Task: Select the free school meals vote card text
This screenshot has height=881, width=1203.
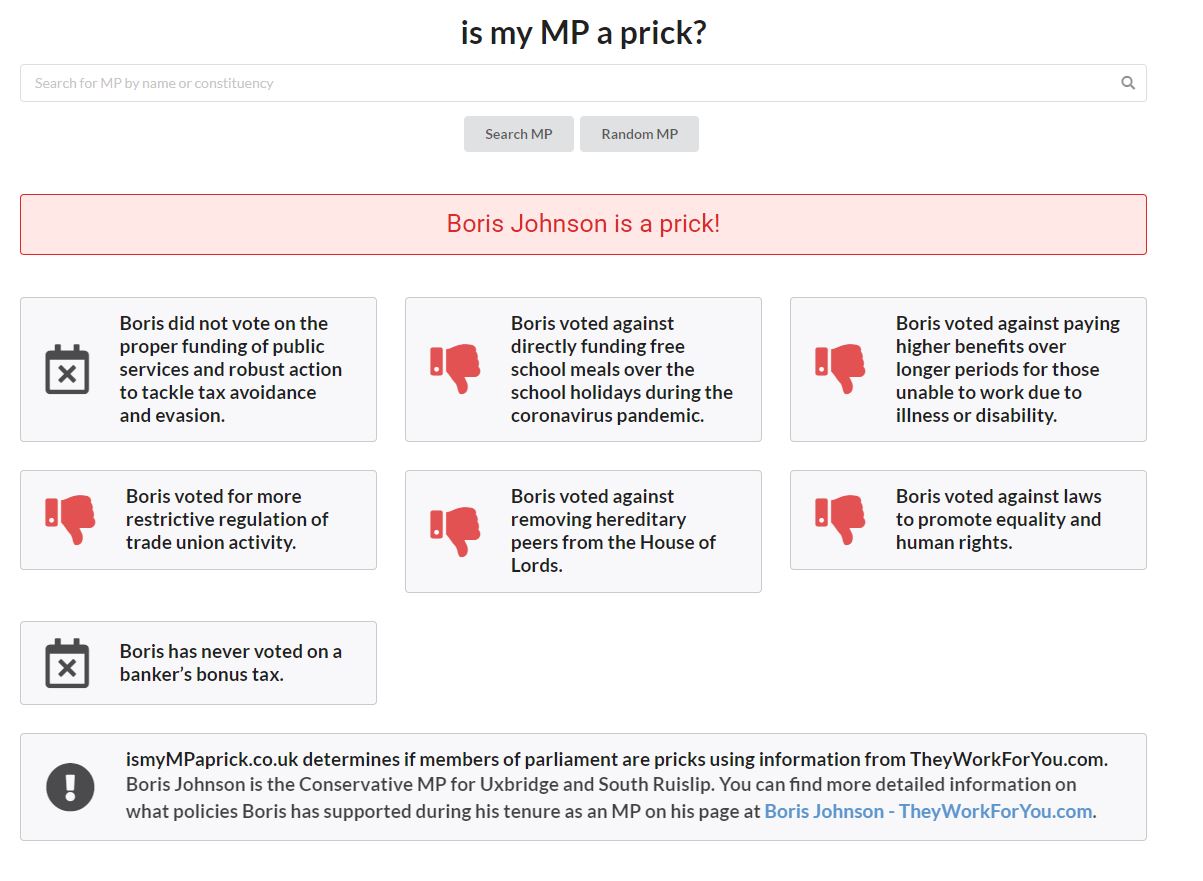Action: [x=622, y=369]
